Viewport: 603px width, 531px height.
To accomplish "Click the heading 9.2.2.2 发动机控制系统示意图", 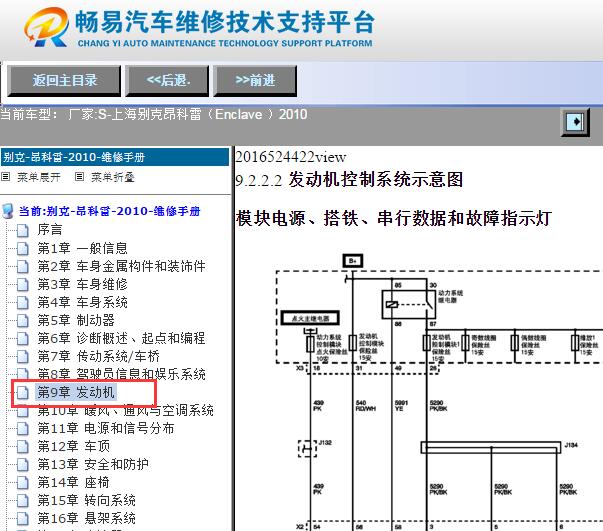I will pos(349,180).
